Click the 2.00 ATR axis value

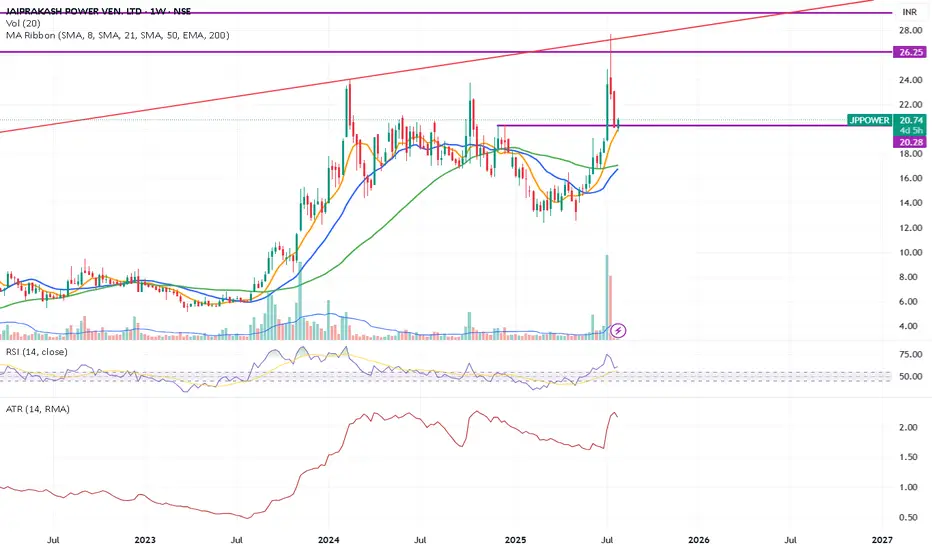point(908,428)
